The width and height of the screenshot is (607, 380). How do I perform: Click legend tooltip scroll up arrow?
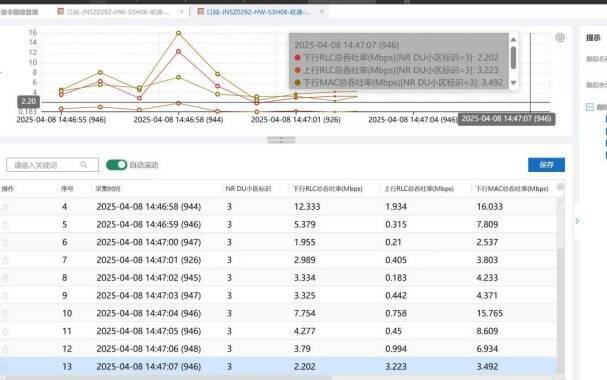513,39
